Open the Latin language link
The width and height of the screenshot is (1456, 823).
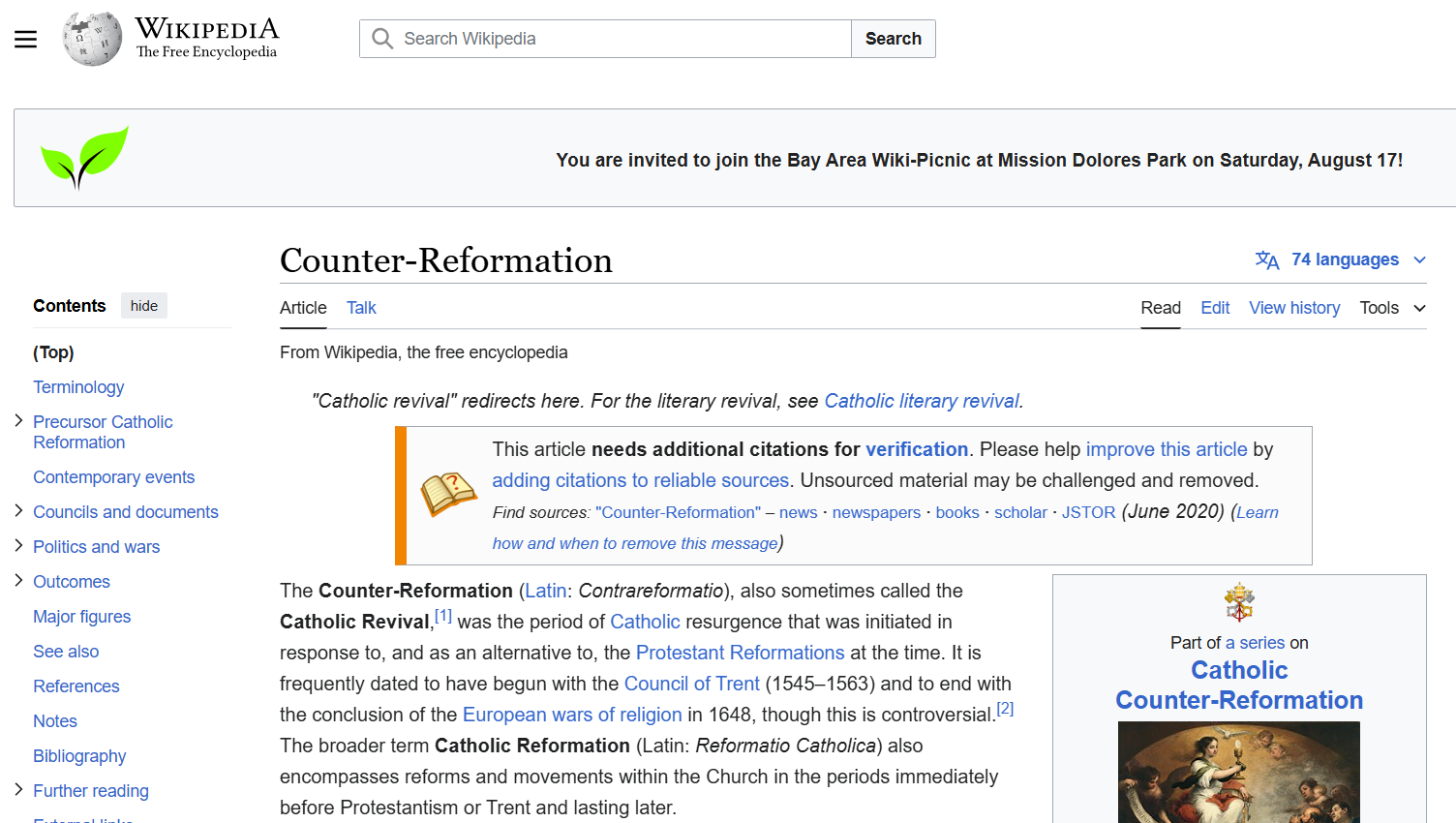[x=546, y=591]
